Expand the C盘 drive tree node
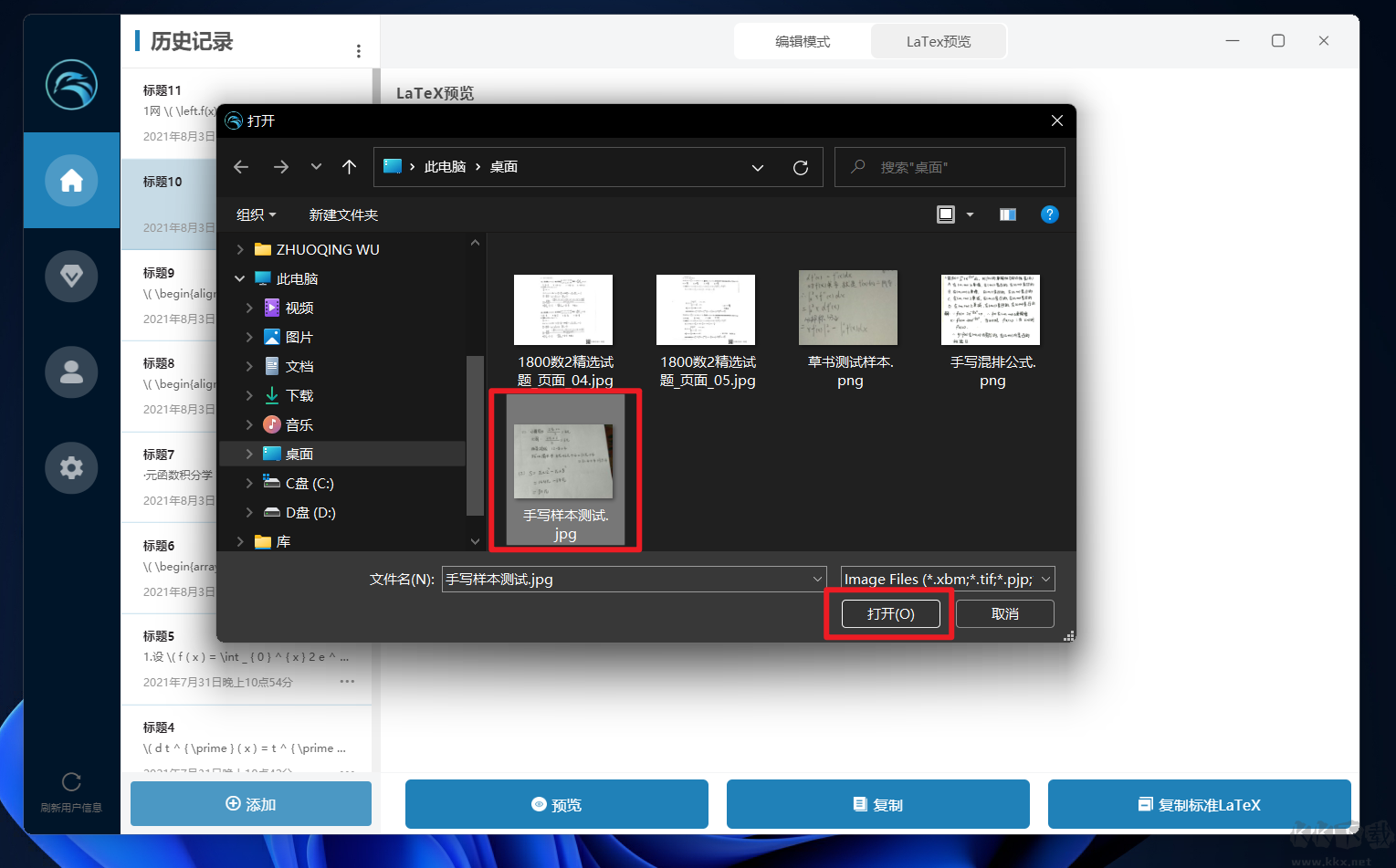Image resolution: width=1396 pixels, height=868 pixels. click(249, 484)
